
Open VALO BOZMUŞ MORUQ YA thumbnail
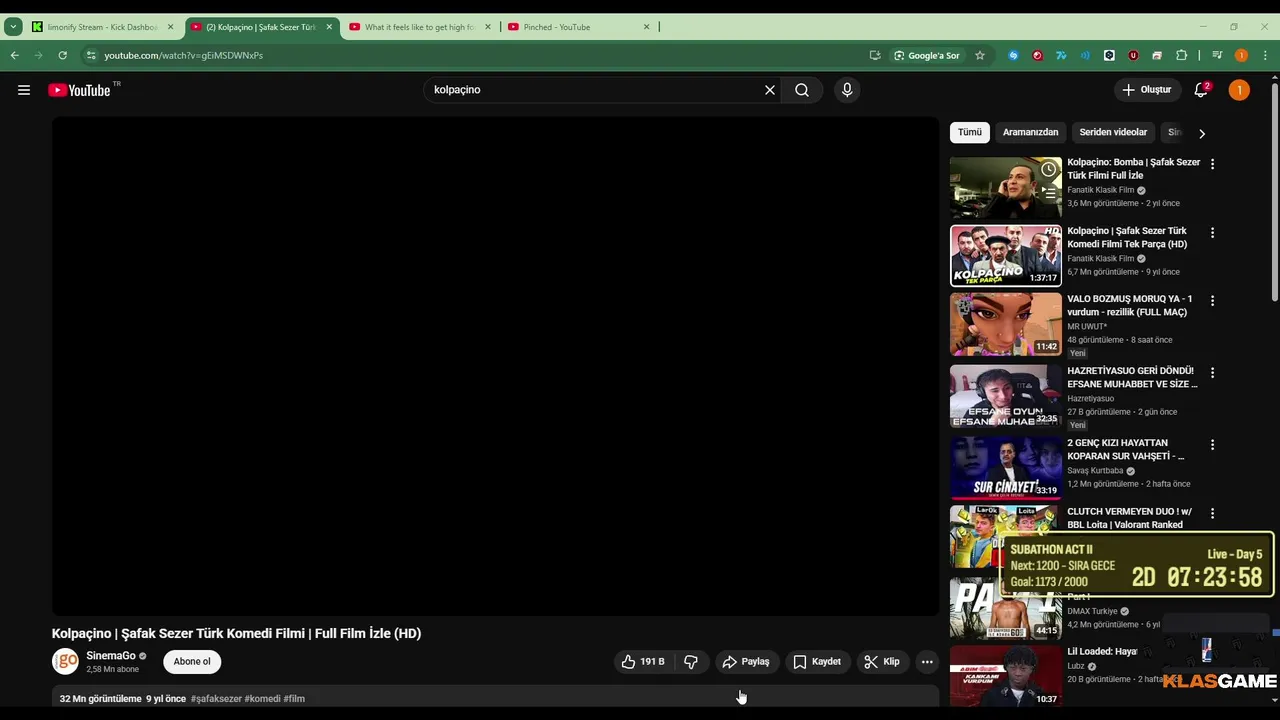(1005, 324)
